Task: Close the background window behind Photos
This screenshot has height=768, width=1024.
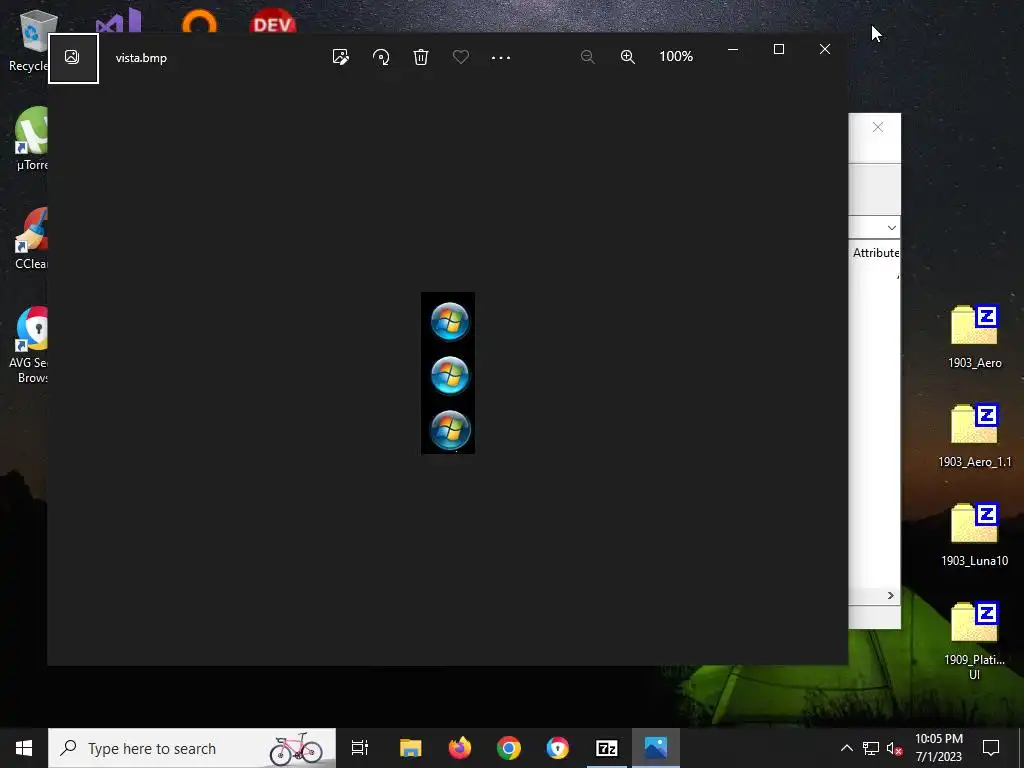Action: point(878,127)
